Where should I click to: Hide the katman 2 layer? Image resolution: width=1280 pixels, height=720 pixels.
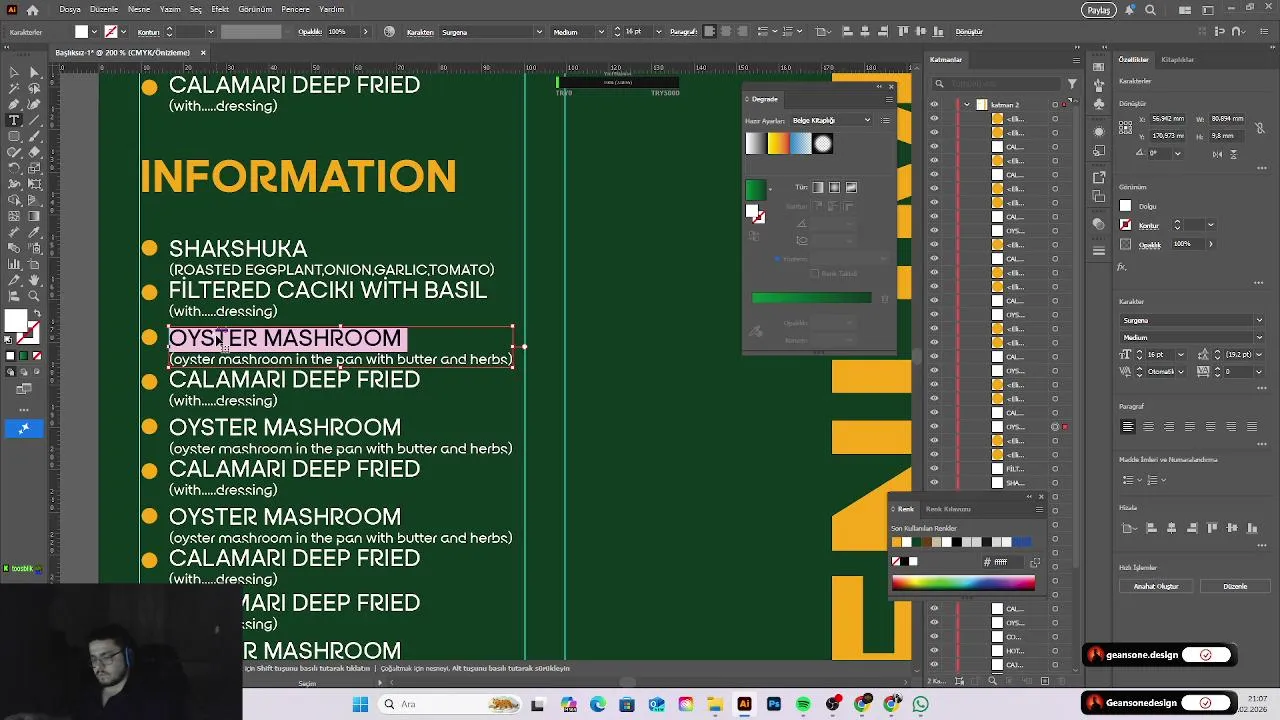click(934, 105)
